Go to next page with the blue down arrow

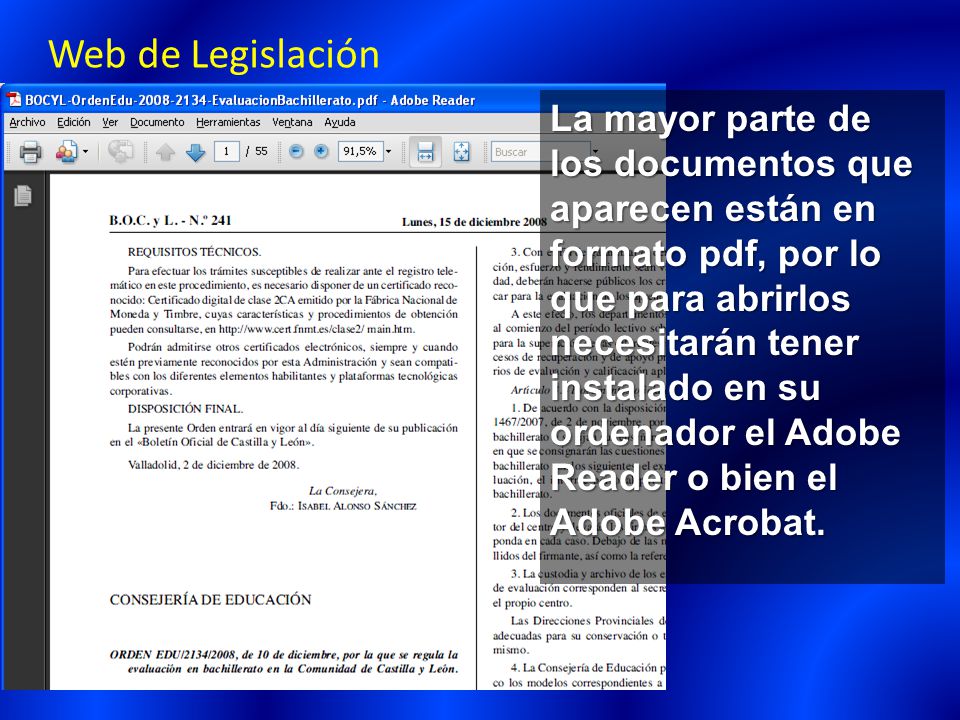195,152
